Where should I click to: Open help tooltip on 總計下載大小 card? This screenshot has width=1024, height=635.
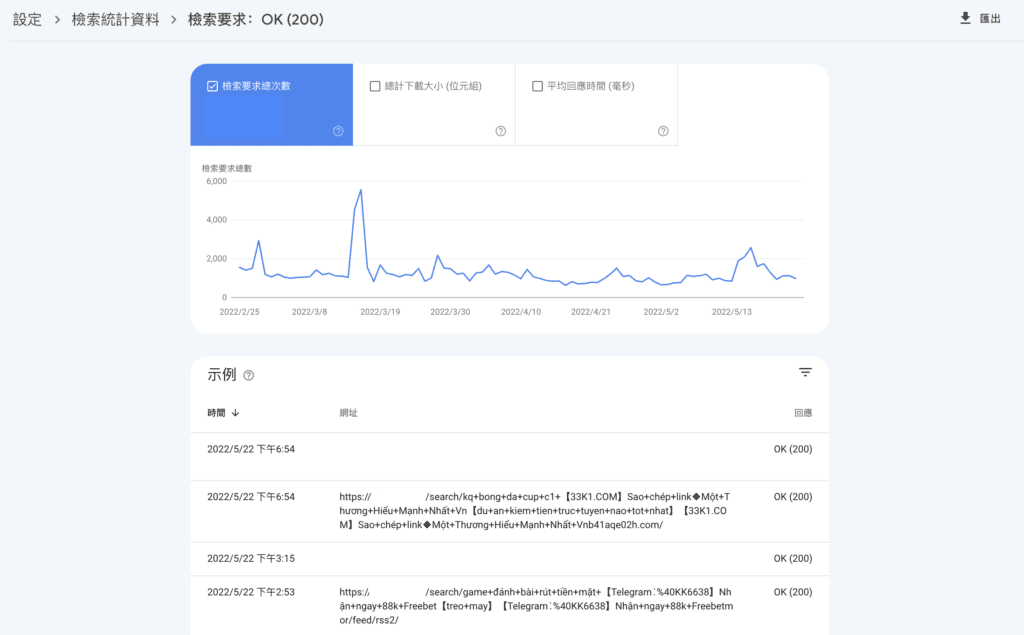pos(500,131)
